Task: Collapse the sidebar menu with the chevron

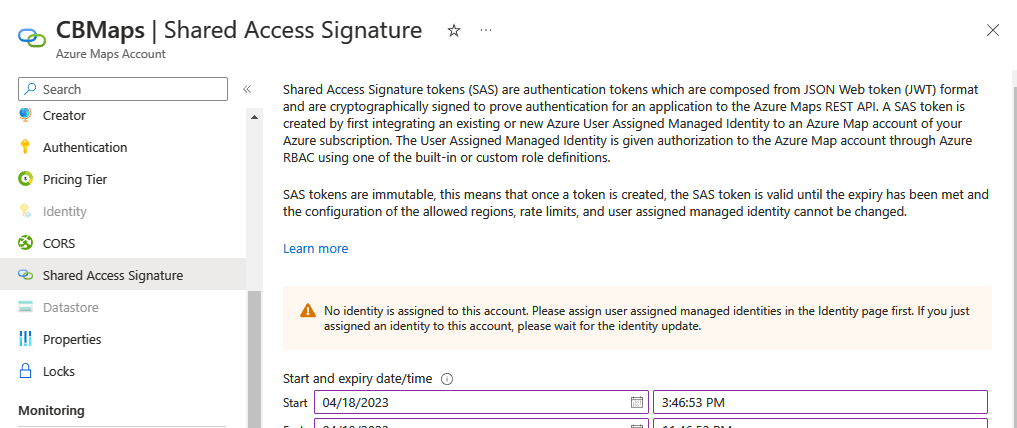Action: [246, 89]
